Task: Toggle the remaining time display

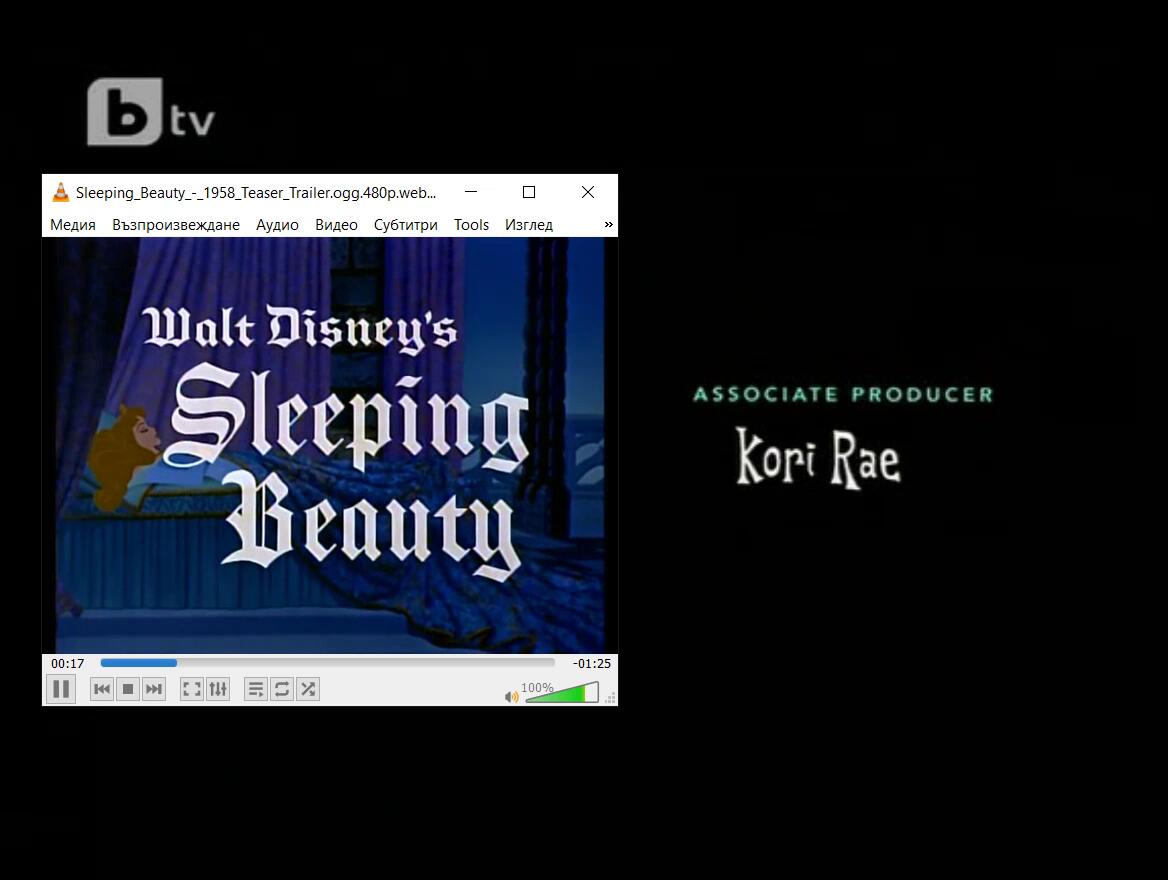Action: pos(591,664)
